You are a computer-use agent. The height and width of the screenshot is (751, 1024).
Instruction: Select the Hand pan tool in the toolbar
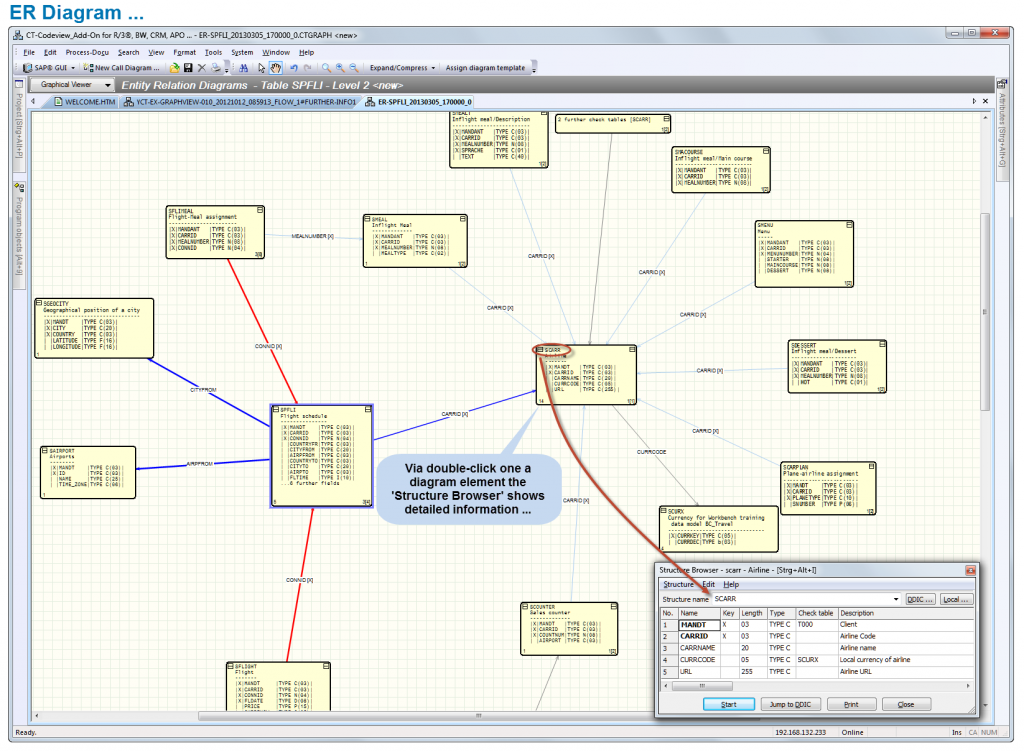click(276, 68)
